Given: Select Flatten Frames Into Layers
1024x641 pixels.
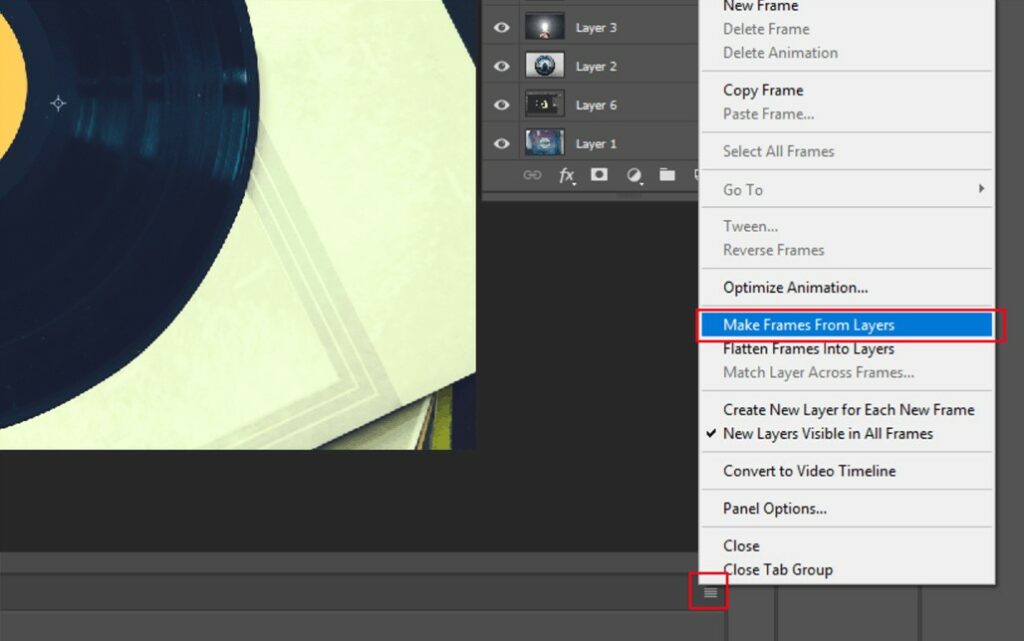Looking at the screenshot, I should click(808, 349).
